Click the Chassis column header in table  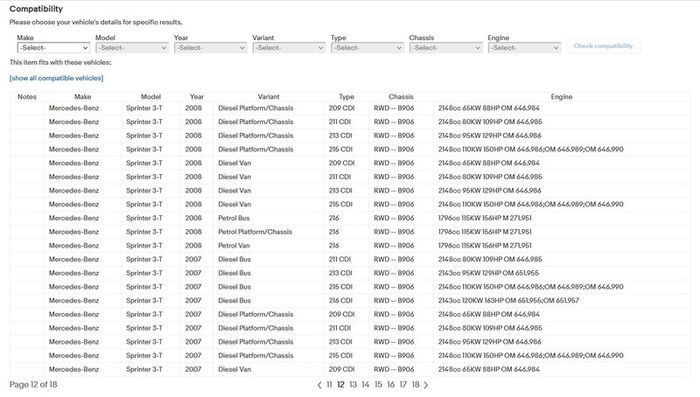(x=401, y=96)
